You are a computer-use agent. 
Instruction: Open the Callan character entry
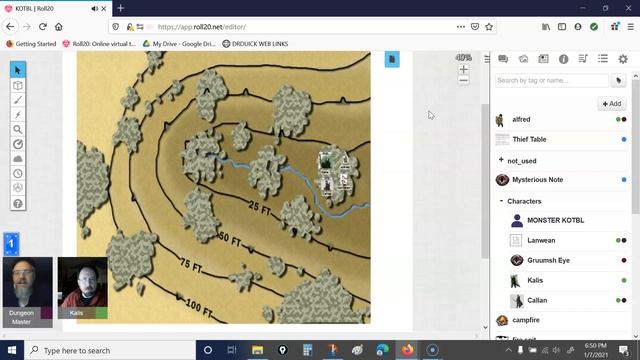(568, 300)
